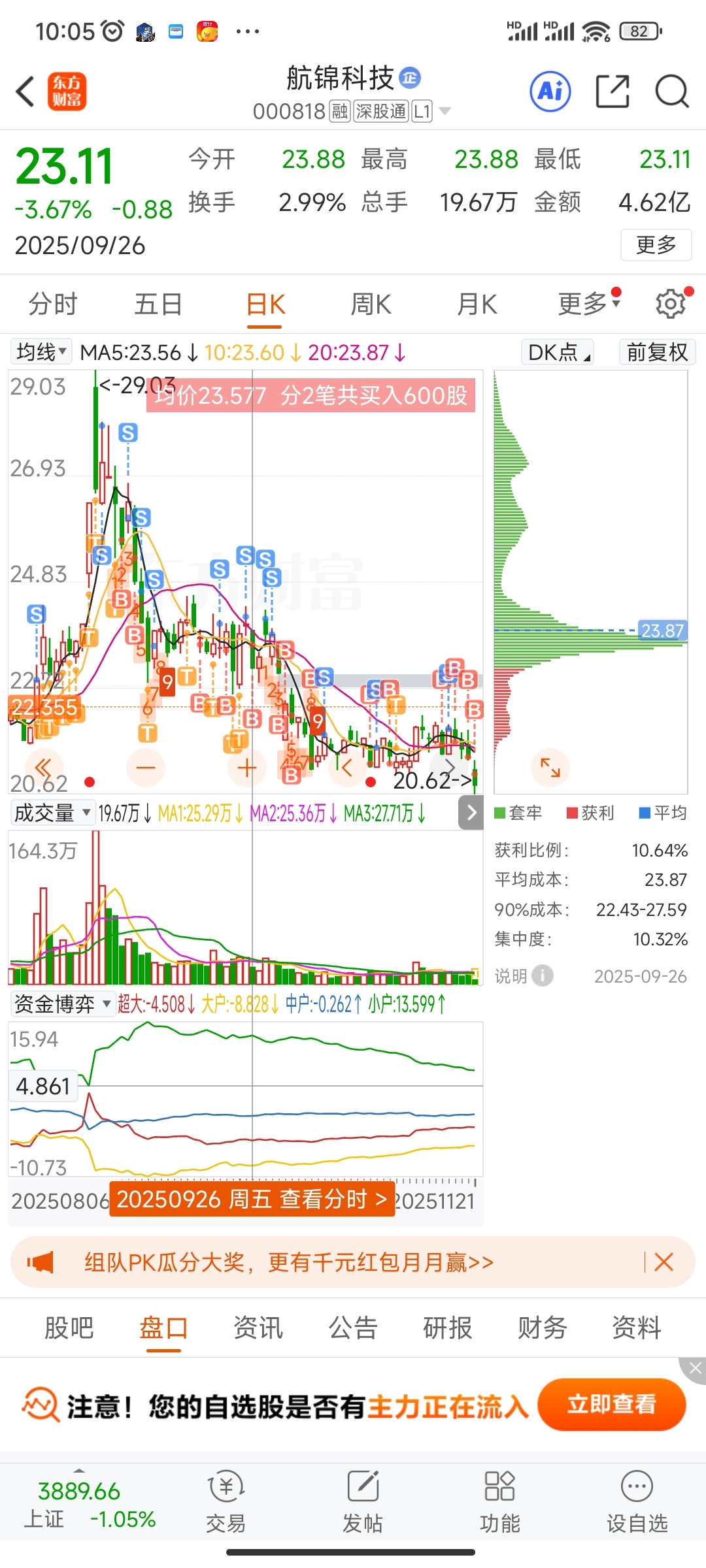706x1568 pixels.
Task: Tap the megaphone announcement icon
Action: [41, 1262]
